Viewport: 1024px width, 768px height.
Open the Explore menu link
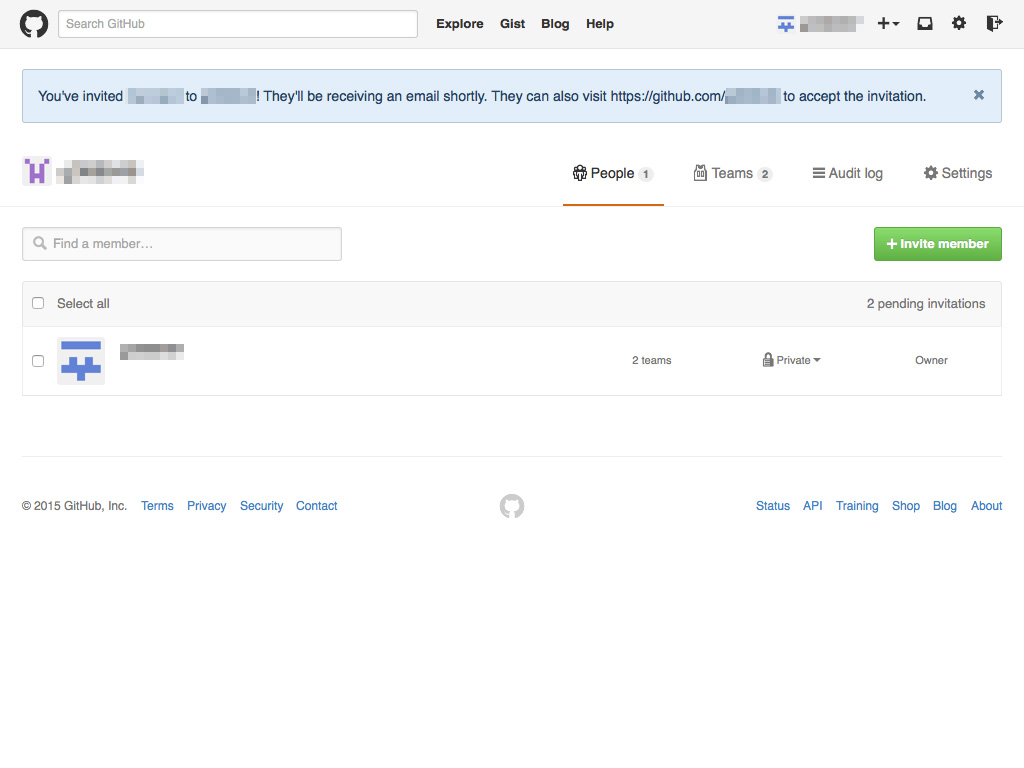tap(459, 24)
